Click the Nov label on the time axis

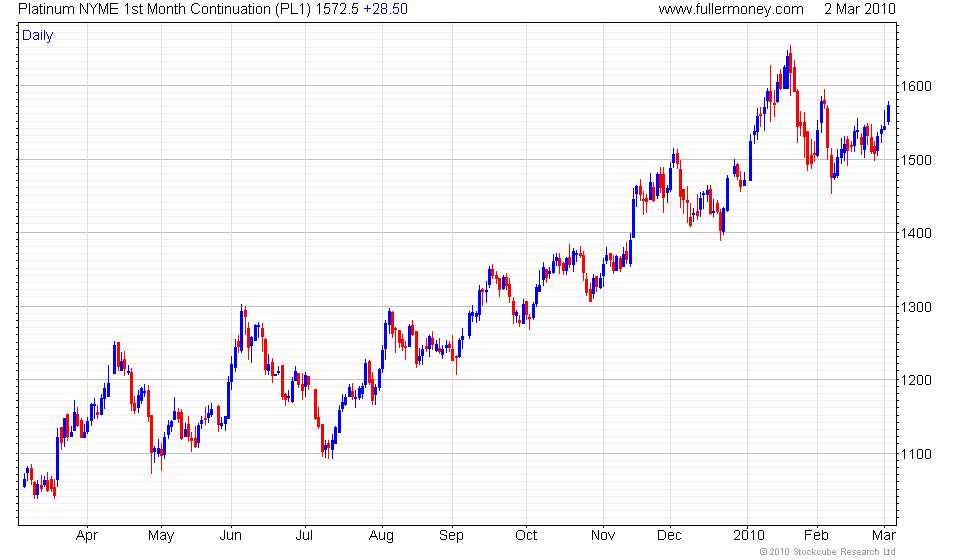click(603, 536)
